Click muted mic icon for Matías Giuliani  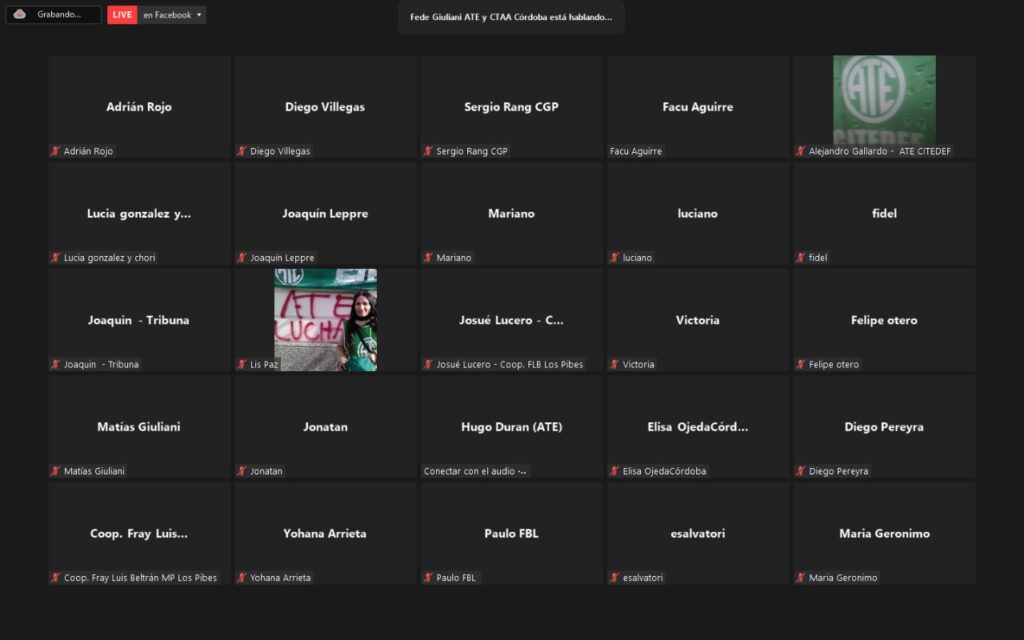[56, 471]
